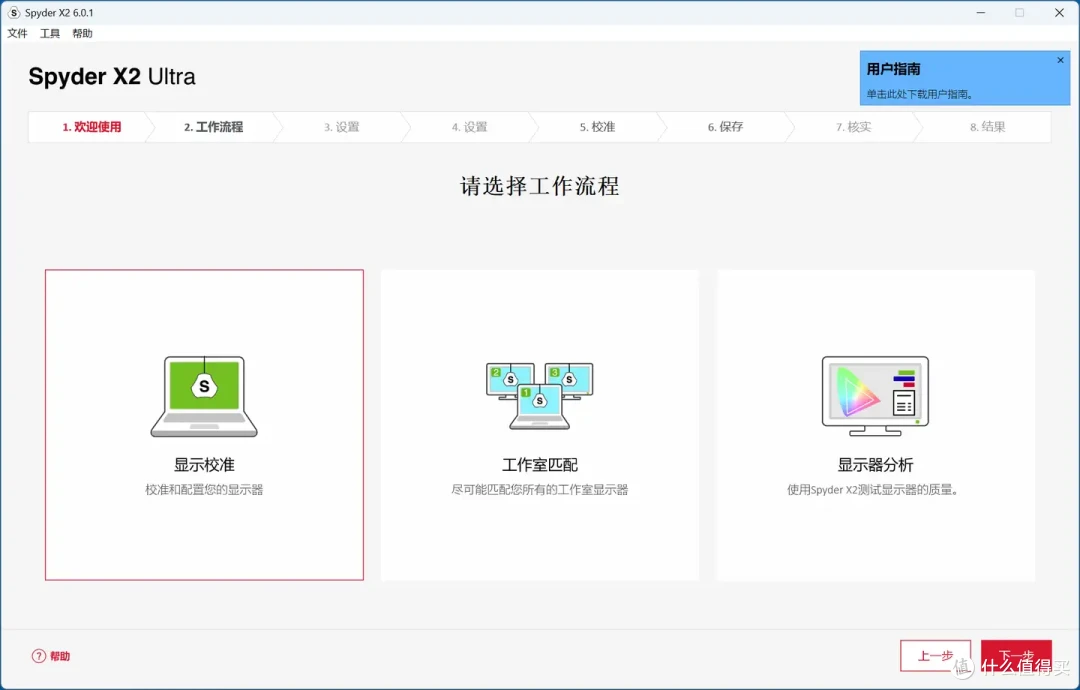
Task: Go to step 1. 欢迎使用
Action: [x=92, y=127]
